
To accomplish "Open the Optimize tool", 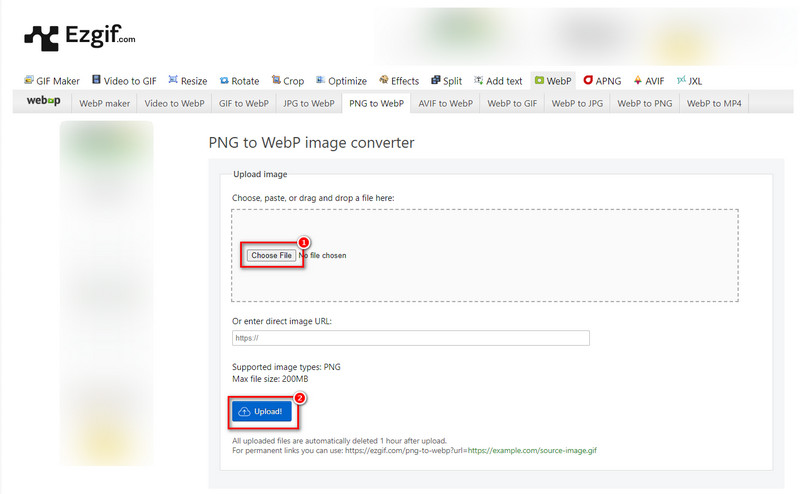I will (341, 81).
